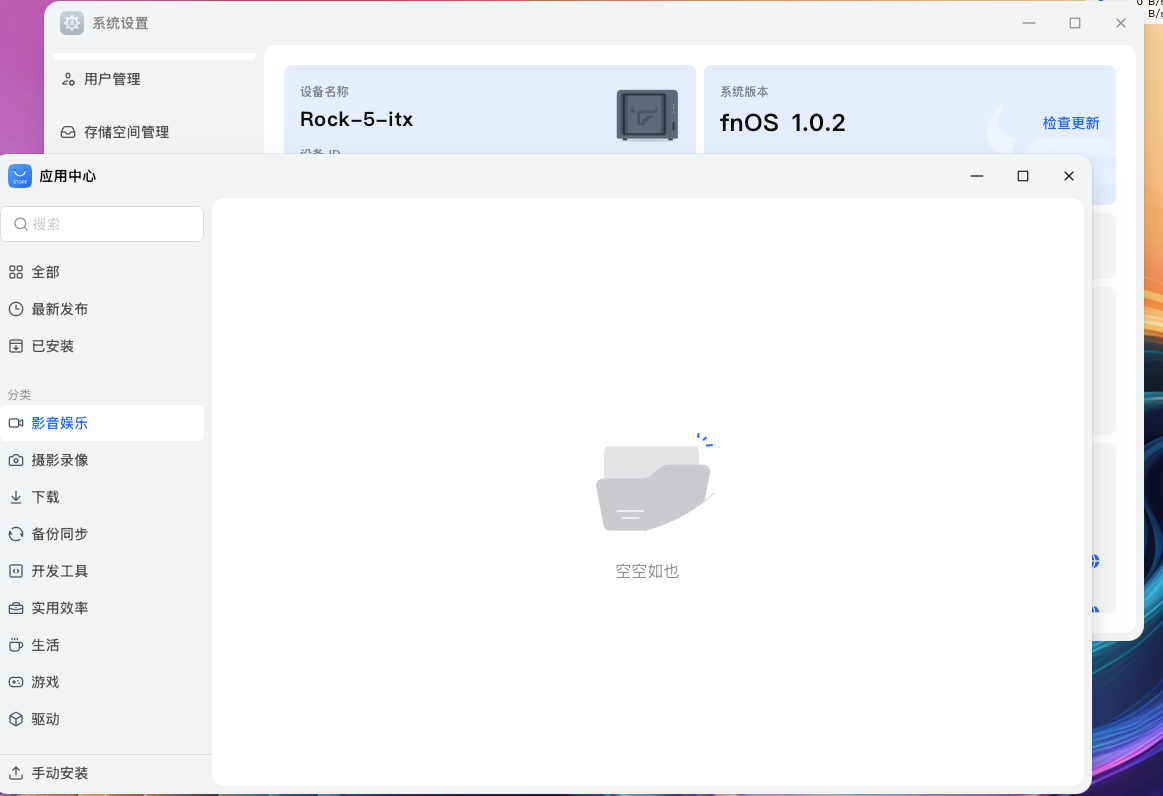1163x796 pixels.
Task: Click the clock icon beside 最新发布
Action: [x=16, y=309]
